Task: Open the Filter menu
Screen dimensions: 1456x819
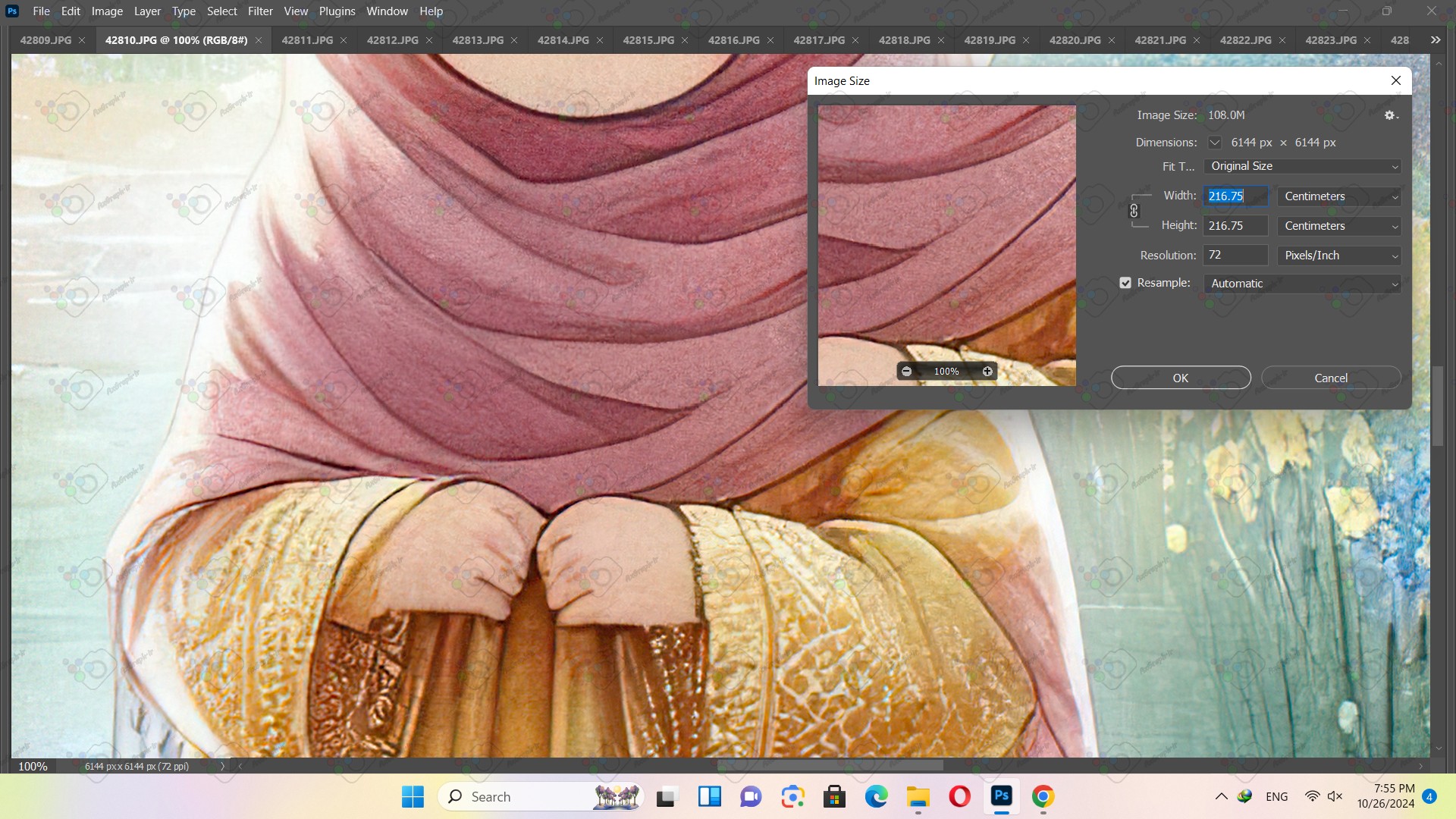Action: (260, 11)
